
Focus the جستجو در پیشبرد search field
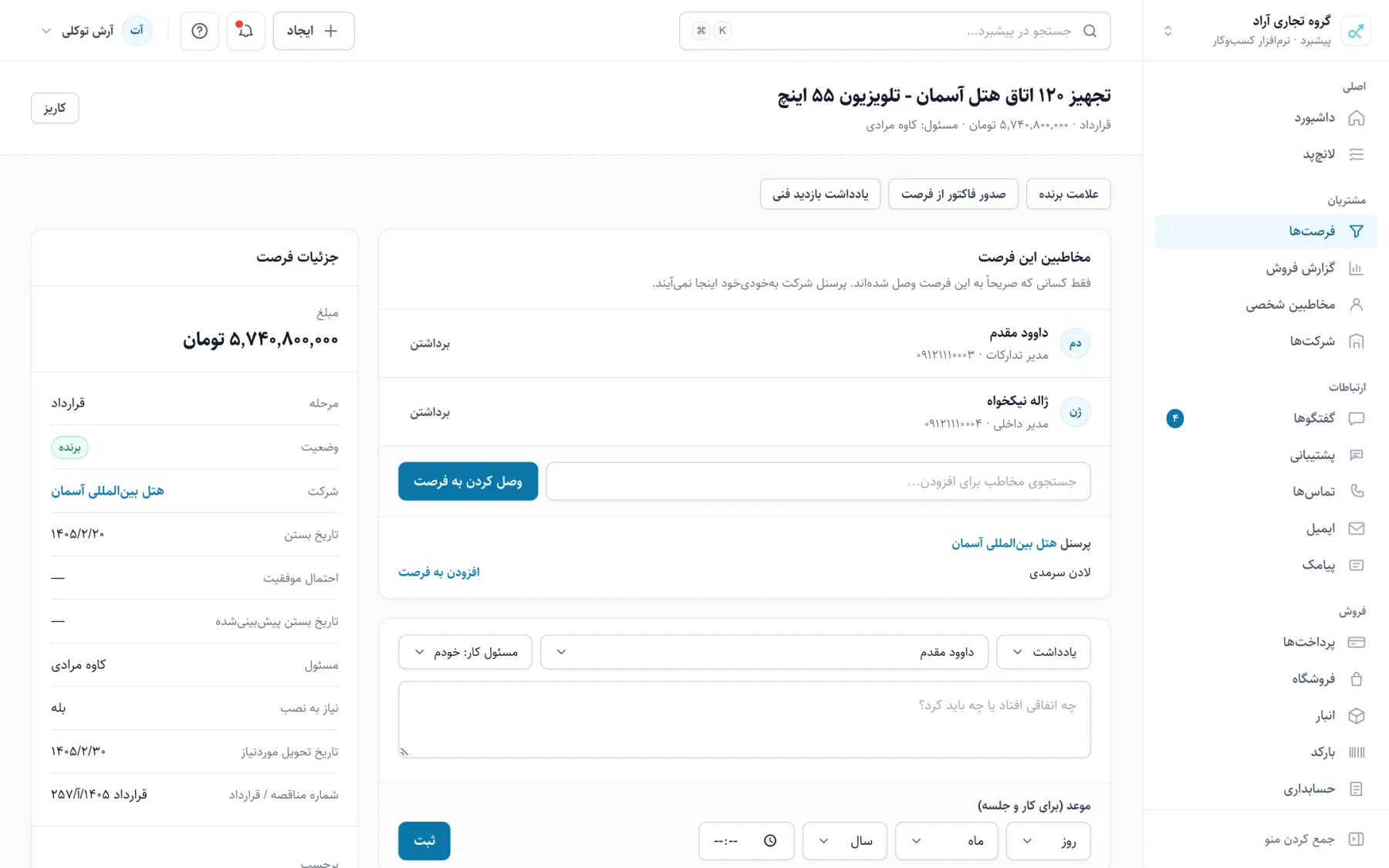coord(895,31)
